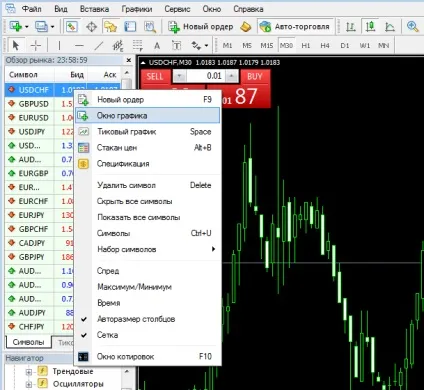Select D1 timeframe button
Image resolution: width=424 pixels, height=390 pixels.
coord(345,45)
